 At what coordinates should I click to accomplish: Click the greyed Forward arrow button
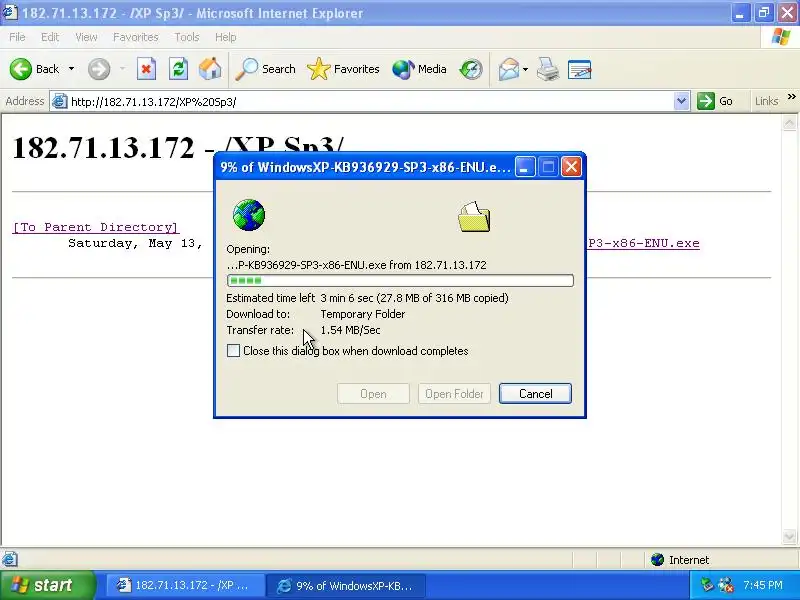pyautogui.click(x=99, y=69)
